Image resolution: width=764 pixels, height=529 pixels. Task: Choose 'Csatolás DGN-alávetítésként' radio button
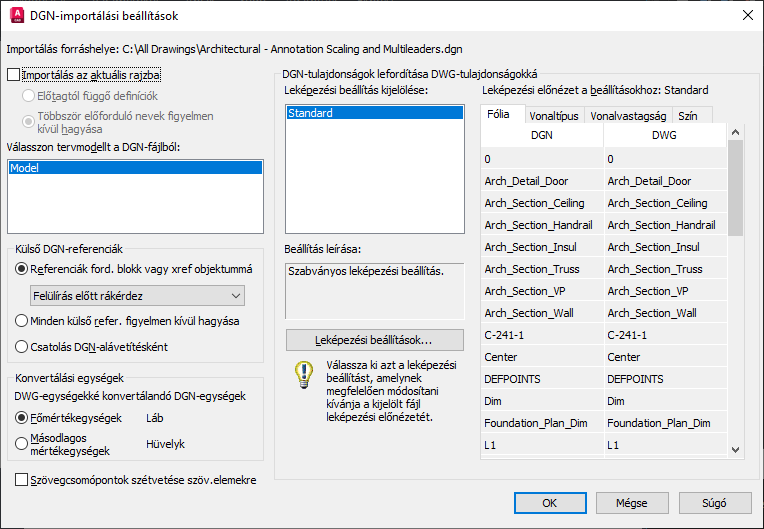[x=21, y=347]
